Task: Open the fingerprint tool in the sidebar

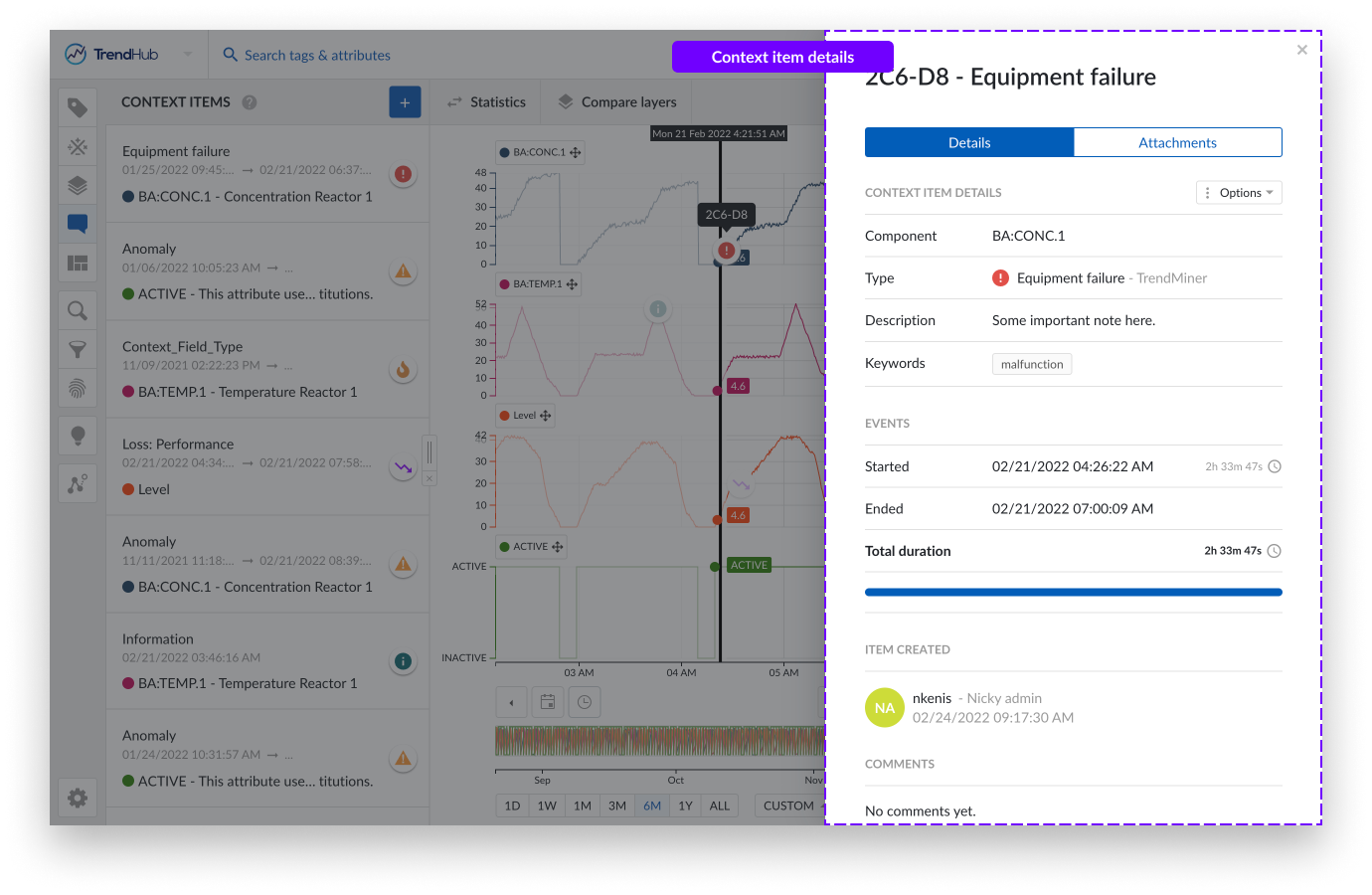Action: coord(78,388)
